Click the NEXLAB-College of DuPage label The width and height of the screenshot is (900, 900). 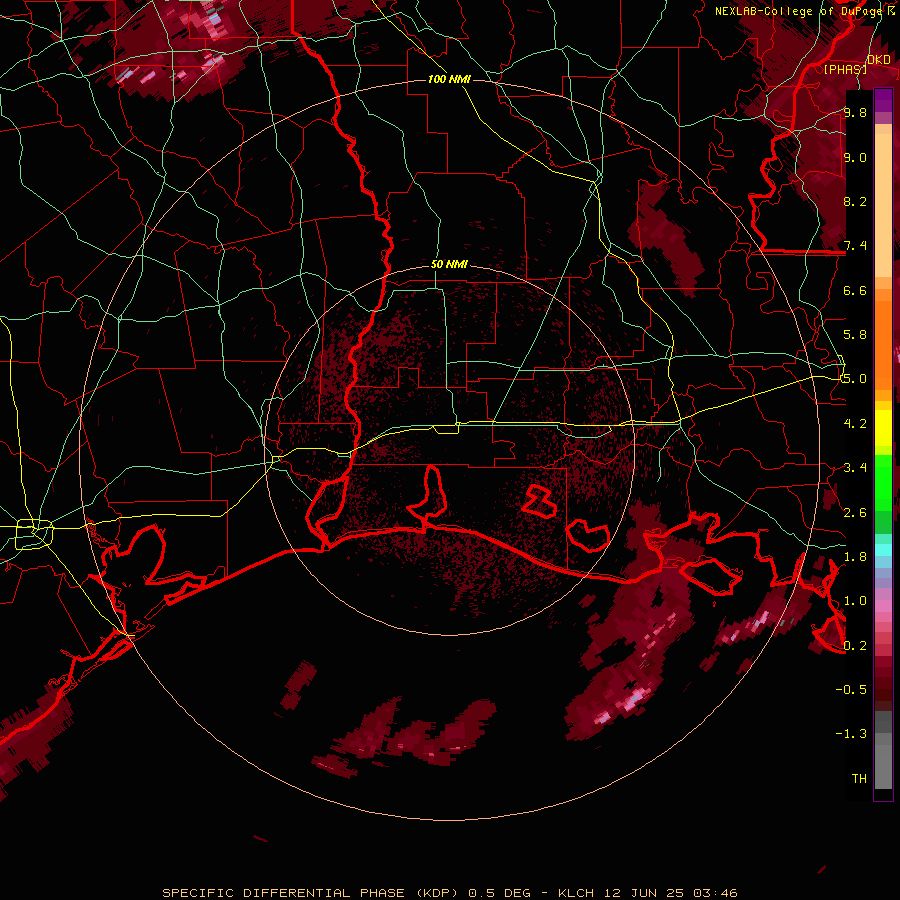click(799, 11)
